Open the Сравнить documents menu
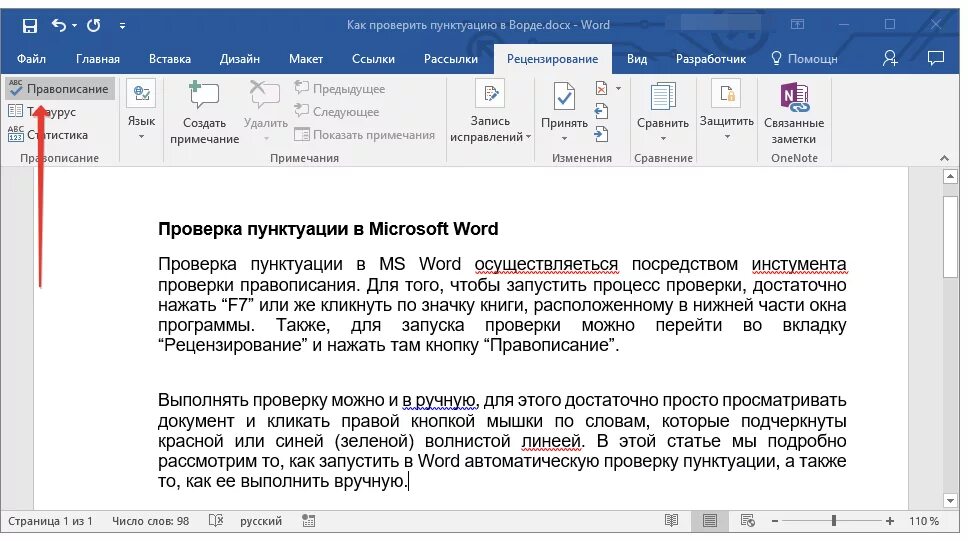This screenshot has height=541, width=968. pyautogui.click(x=662, y=111)
